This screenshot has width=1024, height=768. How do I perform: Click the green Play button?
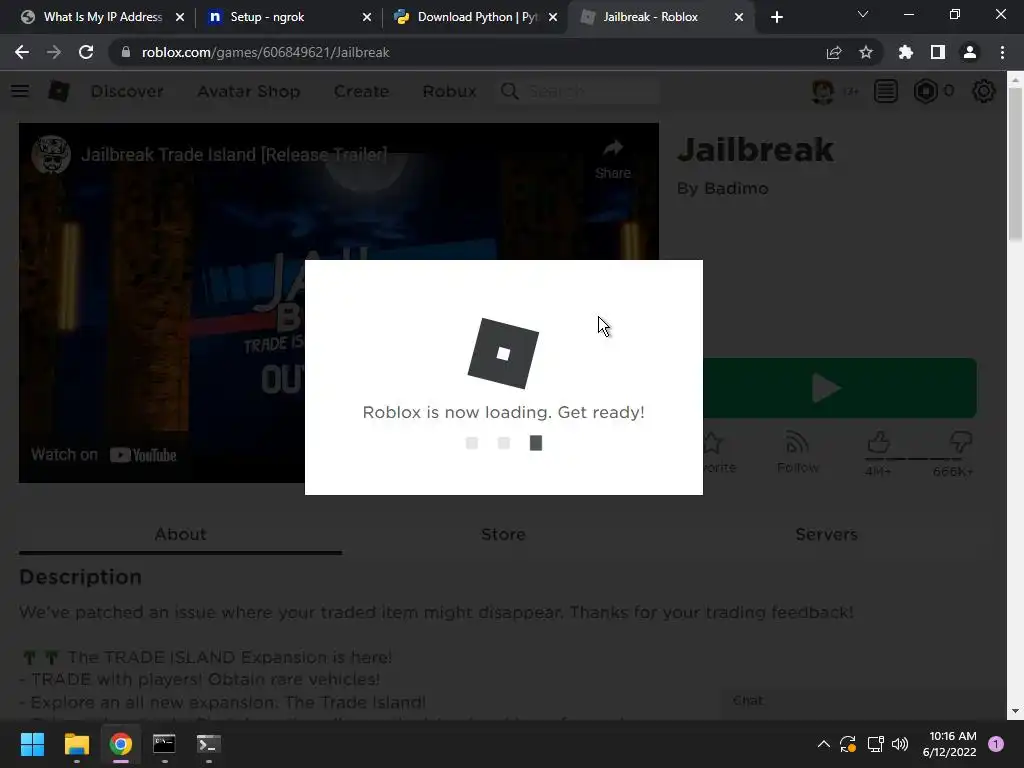point(839,388)
